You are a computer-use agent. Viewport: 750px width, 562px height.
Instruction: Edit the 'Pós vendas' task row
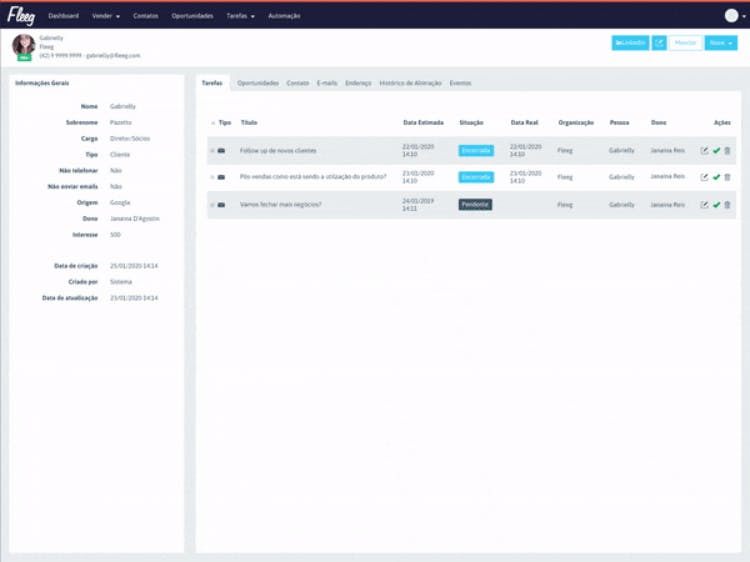(704, 177)
